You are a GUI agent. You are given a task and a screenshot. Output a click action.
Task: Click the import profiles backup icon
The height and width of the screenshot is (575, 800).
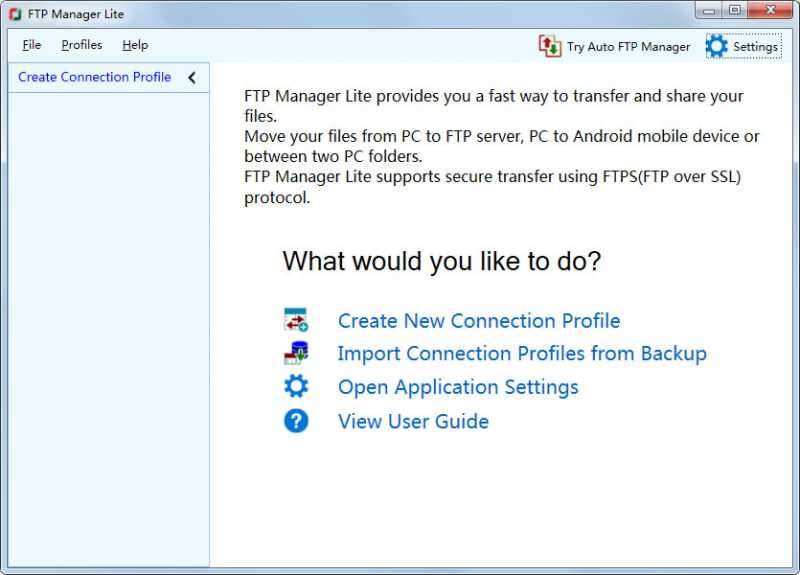[x=296, y=353]
